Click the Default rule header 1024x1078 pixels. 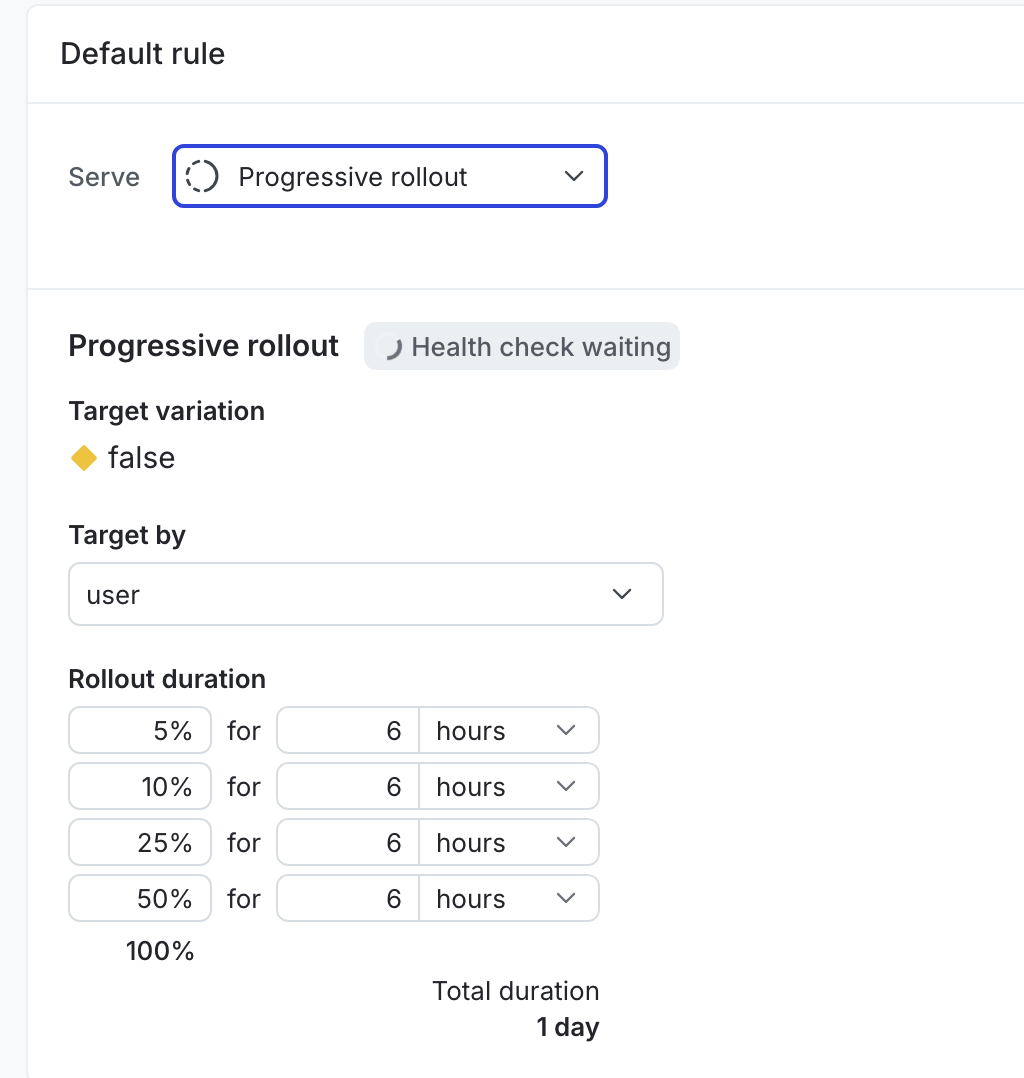tap(142, 54)
